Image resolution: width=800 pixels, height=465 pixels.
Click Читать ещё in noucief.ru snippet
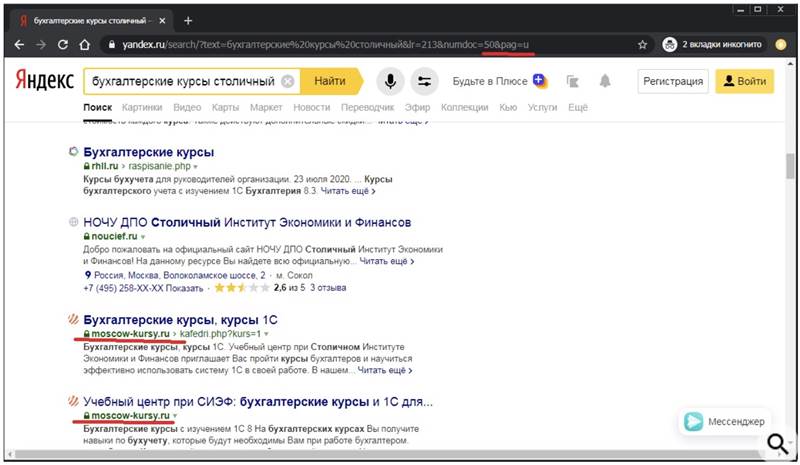[x=386, y=261]
